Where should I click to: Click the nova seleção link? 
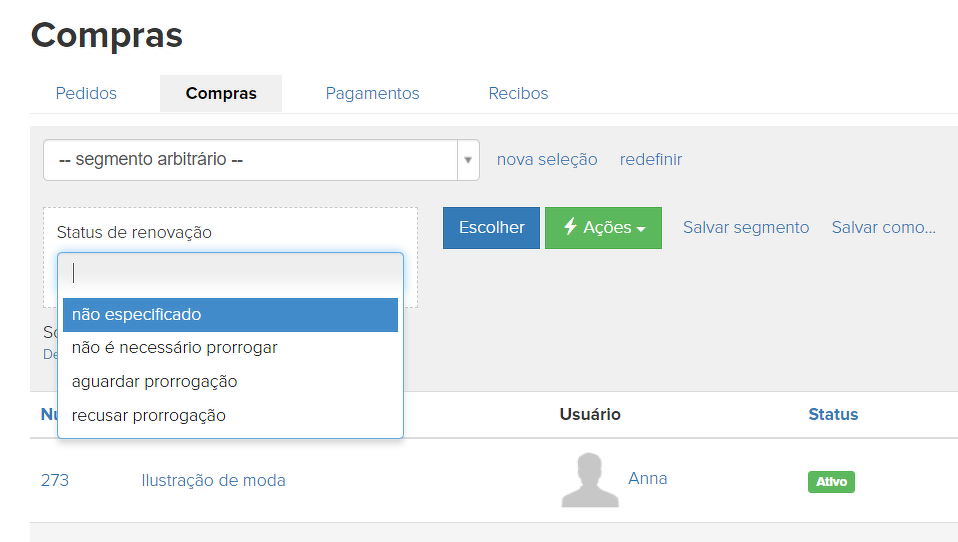(547, 160)
